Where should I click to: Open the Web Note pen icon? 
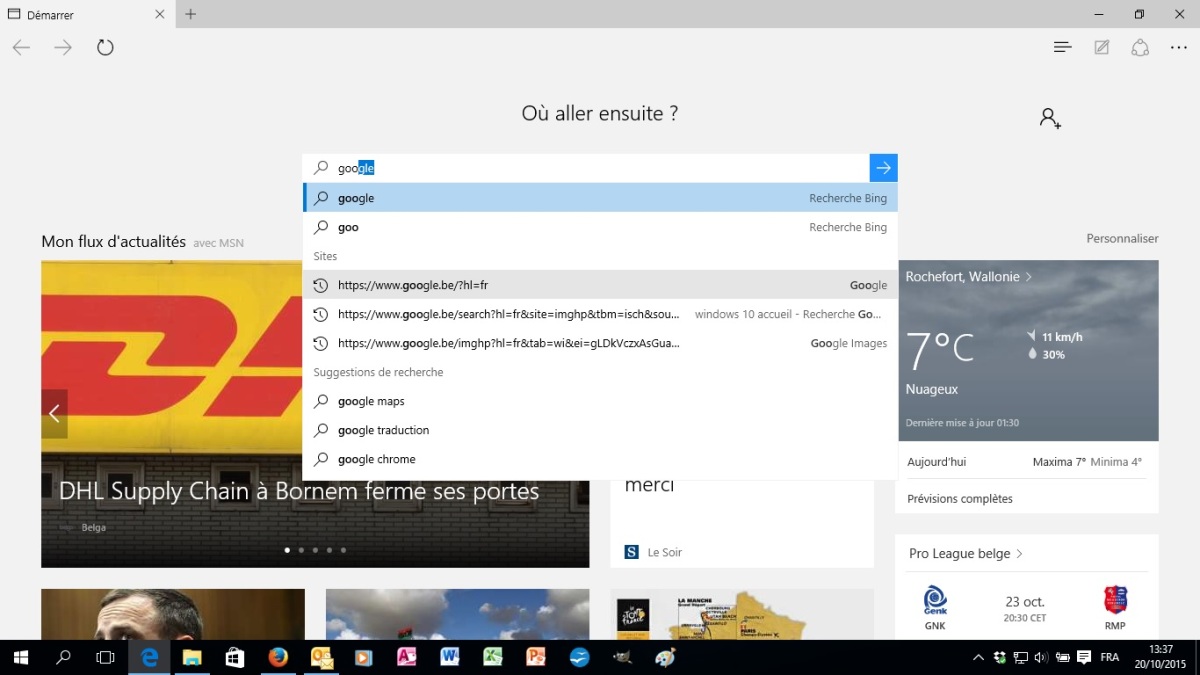(x=1101, y=47)
